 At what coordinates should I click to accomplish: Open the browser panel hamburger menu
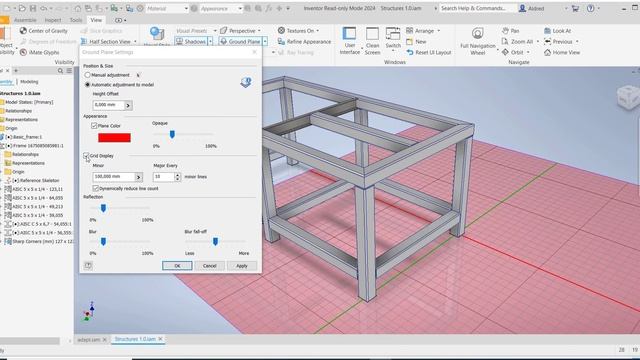[69, 71]
